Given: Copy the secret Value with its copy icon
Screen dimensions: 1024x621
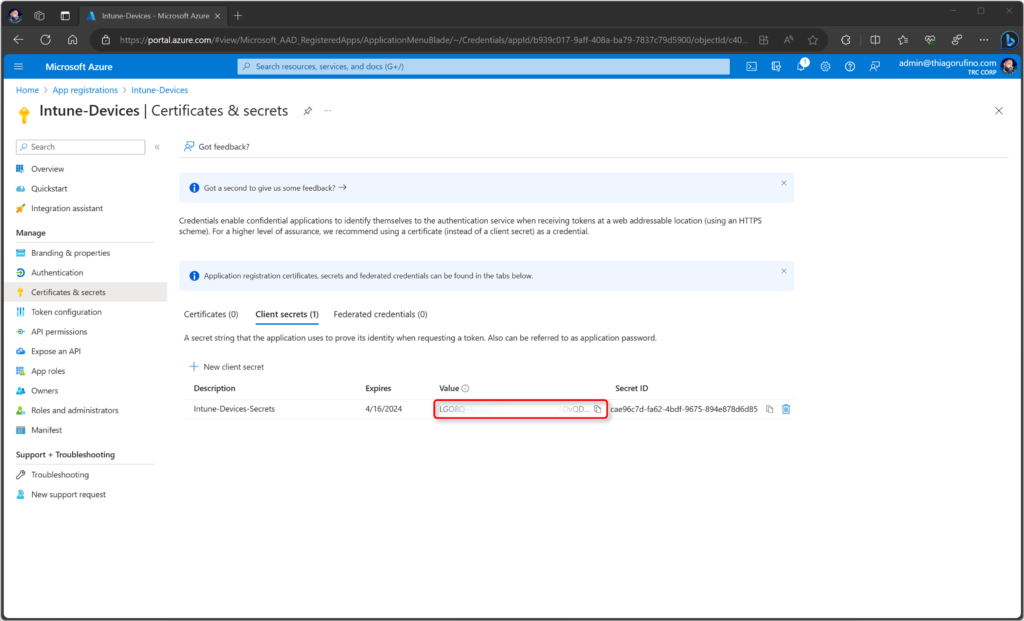Looking at the screenshot, I should click(x=597, y=408).
